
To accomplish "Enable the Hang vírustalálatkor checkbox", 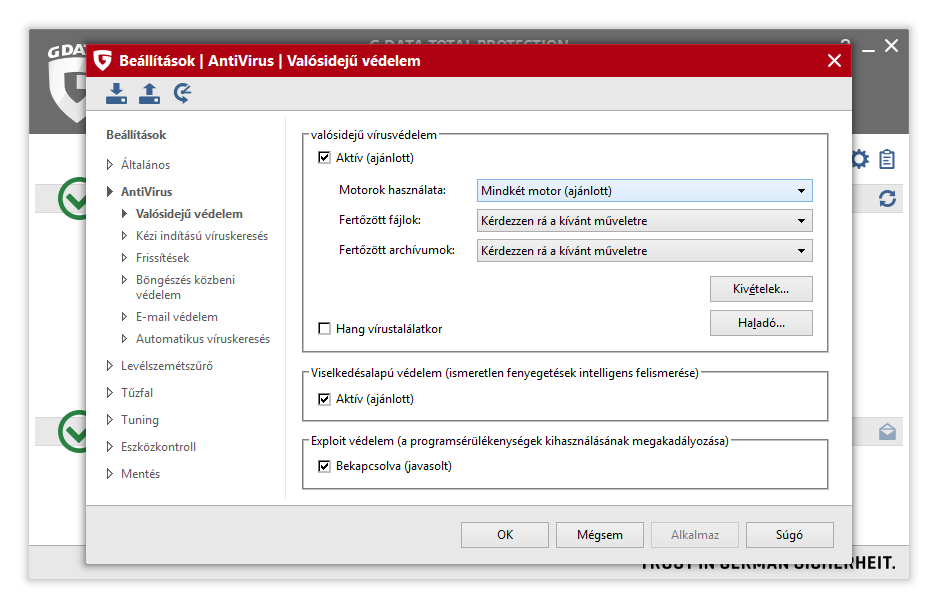I will tap(324, 329).
